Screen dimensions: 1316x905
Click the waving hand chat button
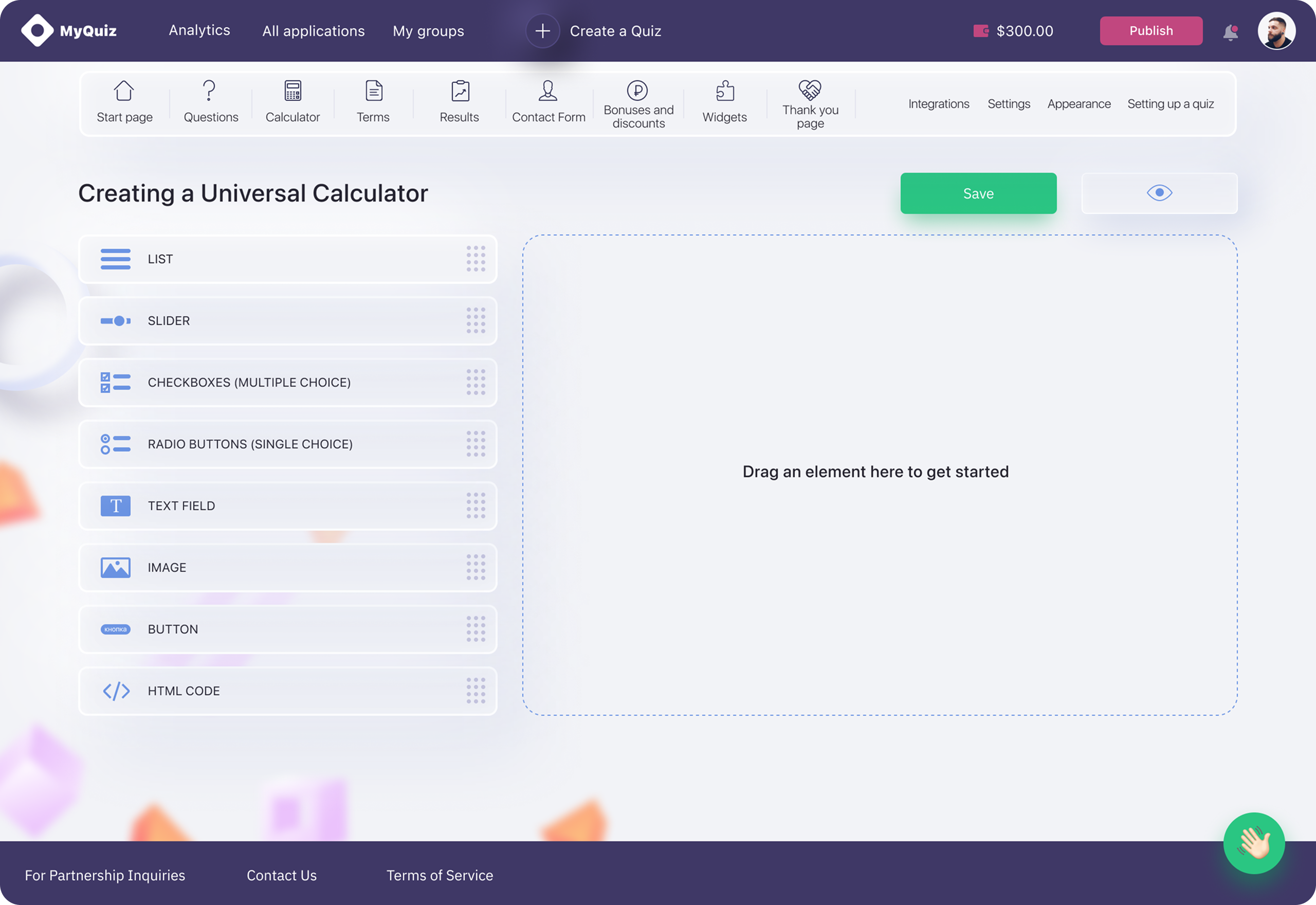pyautogui.click(x=1254, y=843)
